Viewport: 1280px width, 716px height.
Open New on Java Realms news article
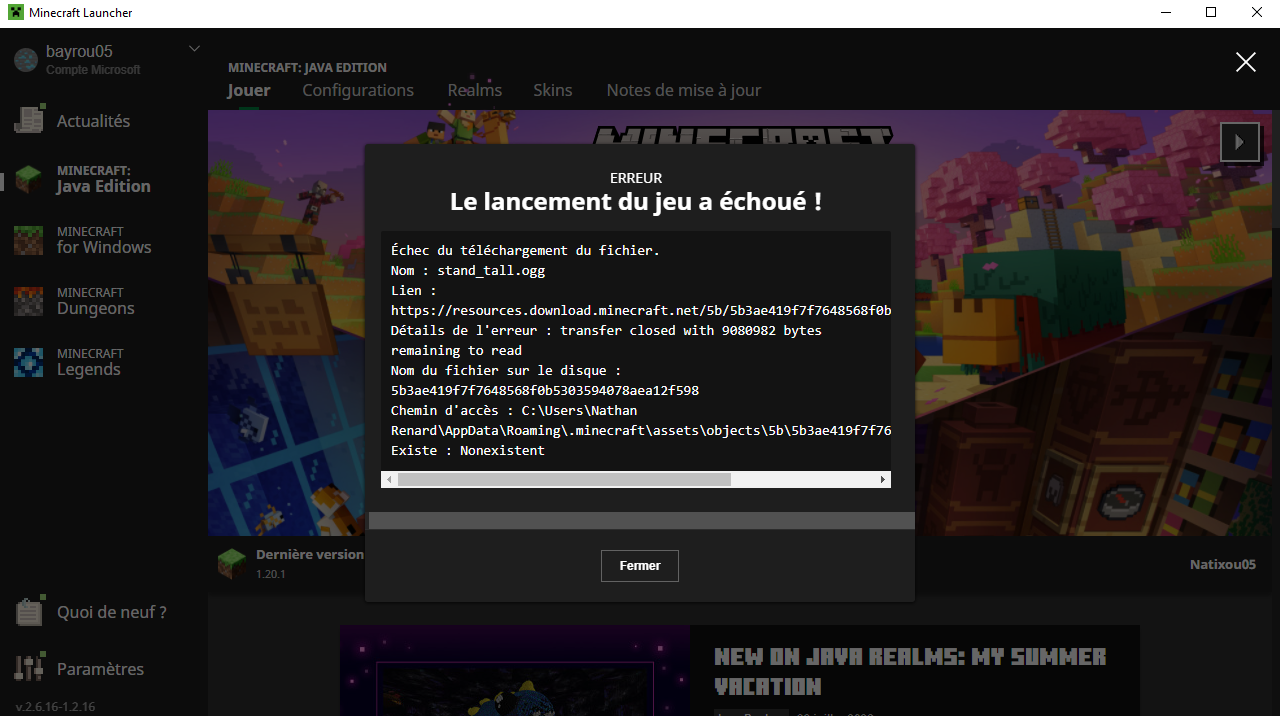click(x=910, y=671)
